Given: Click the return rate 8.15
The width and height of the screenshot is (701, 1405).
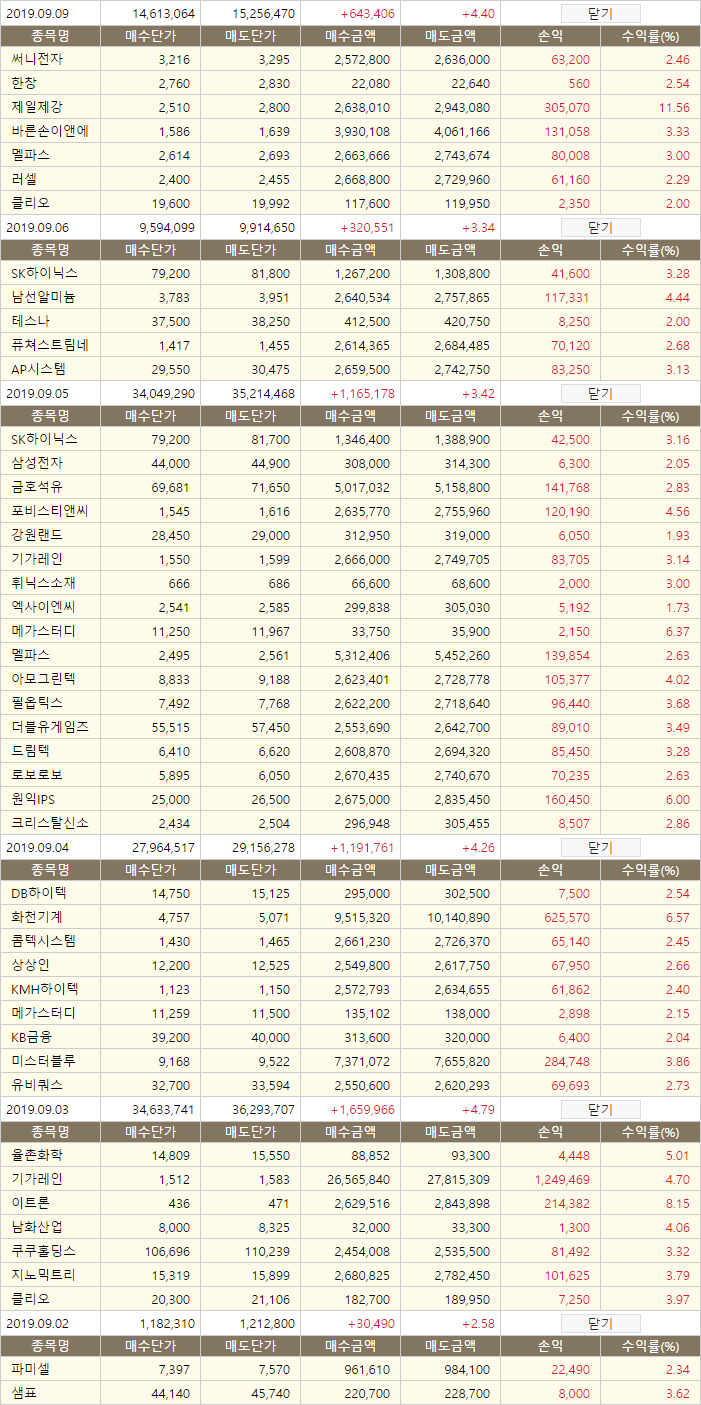Looking at the screenshot, I should pyautogui.click(x=679, y=1204).
